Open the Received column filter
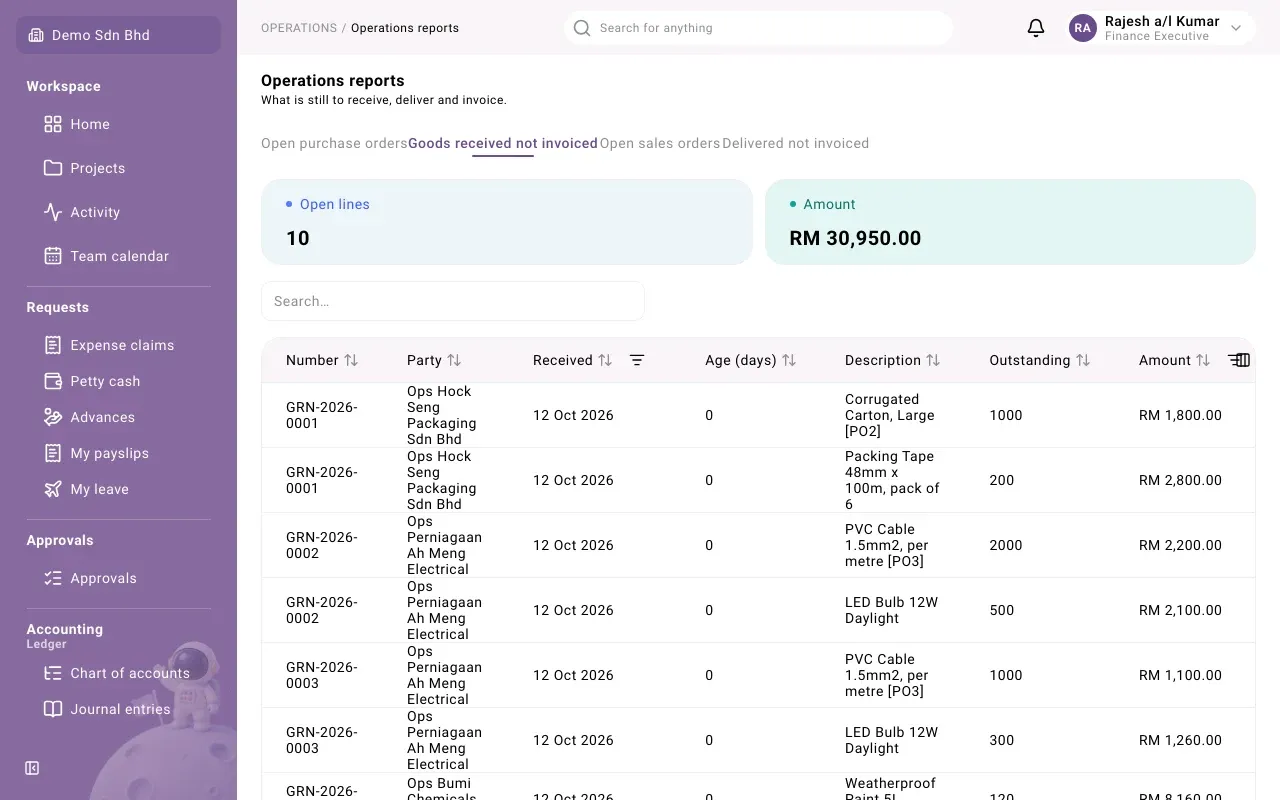1280x800 pixels. (x=637, y=360)
